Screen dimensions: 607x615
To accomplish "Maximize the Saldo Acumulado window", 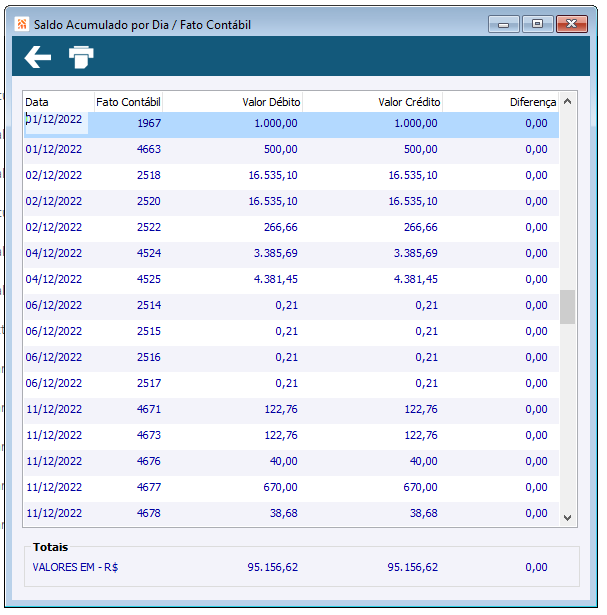I will (x=538, y=24).
